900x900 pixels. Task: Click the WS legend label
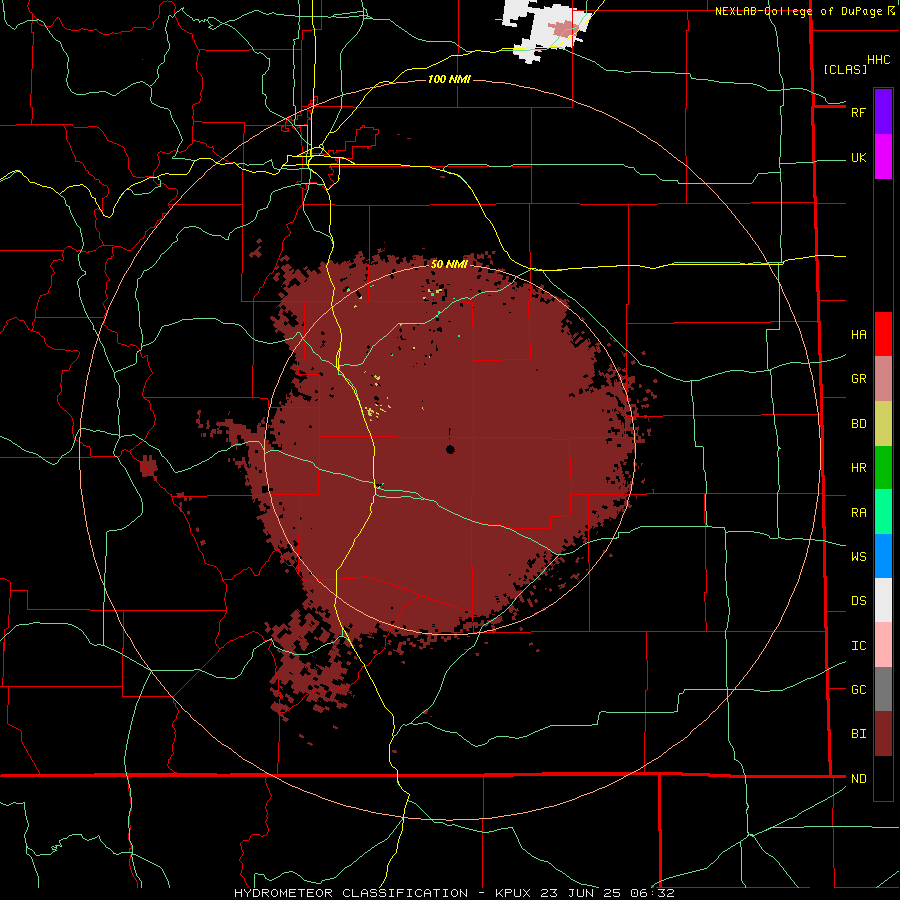click(858, 557)
